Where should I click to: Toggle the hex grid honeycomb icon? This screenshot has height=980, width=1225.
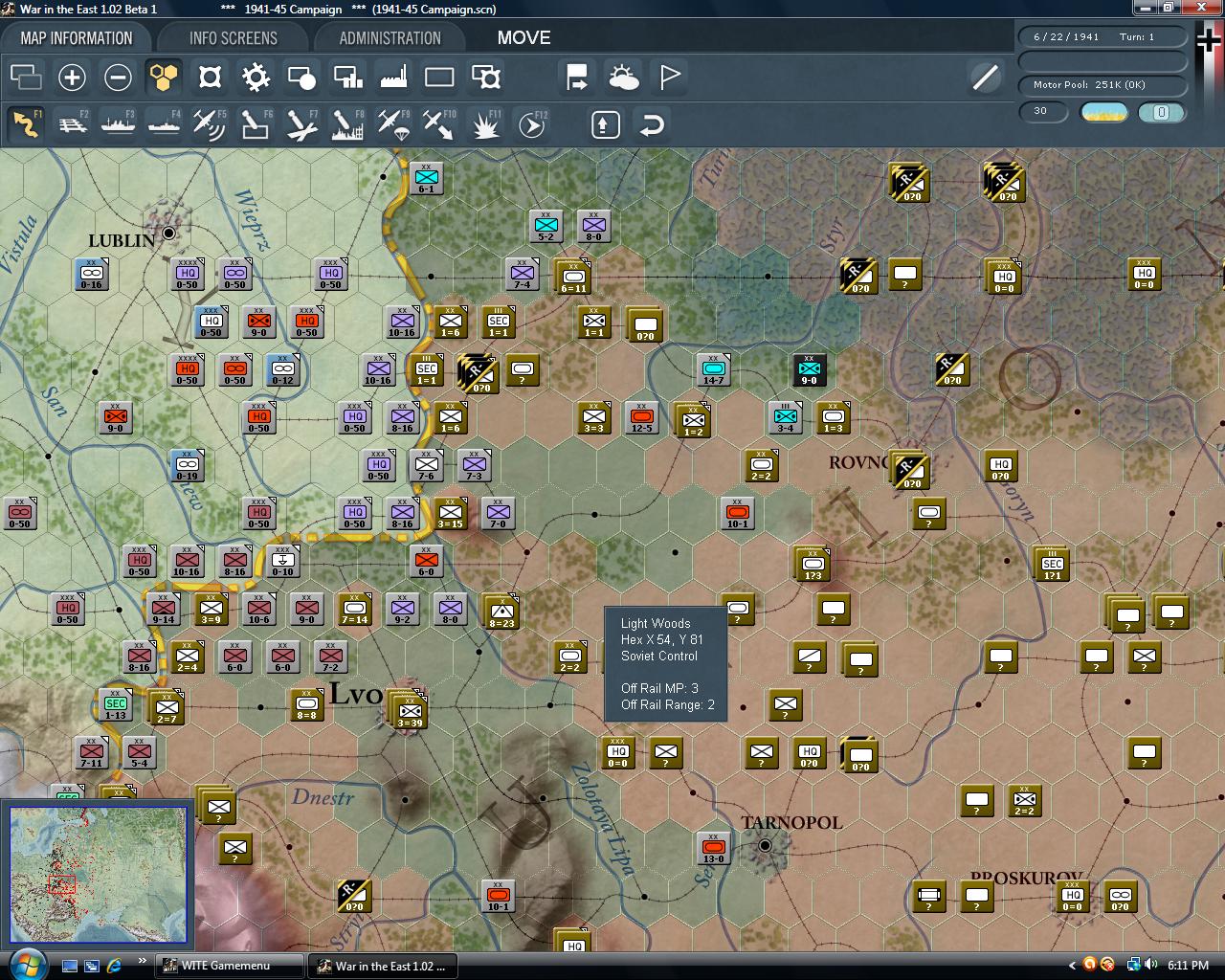(164, 77)
